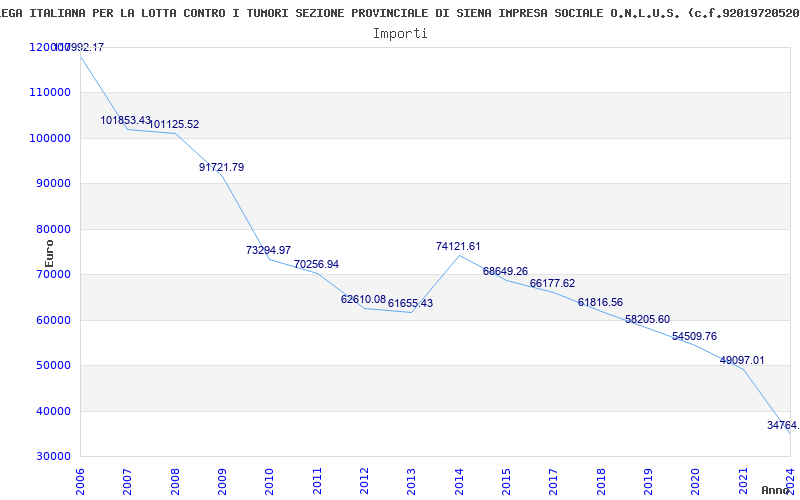Click the 101125.52 data label for 2008

[173, 124]
